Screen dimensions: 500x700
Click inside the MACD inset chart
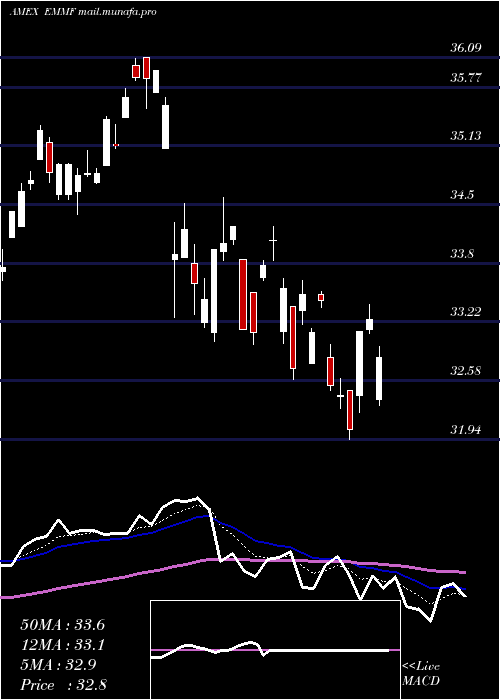(x=275, y=650)
